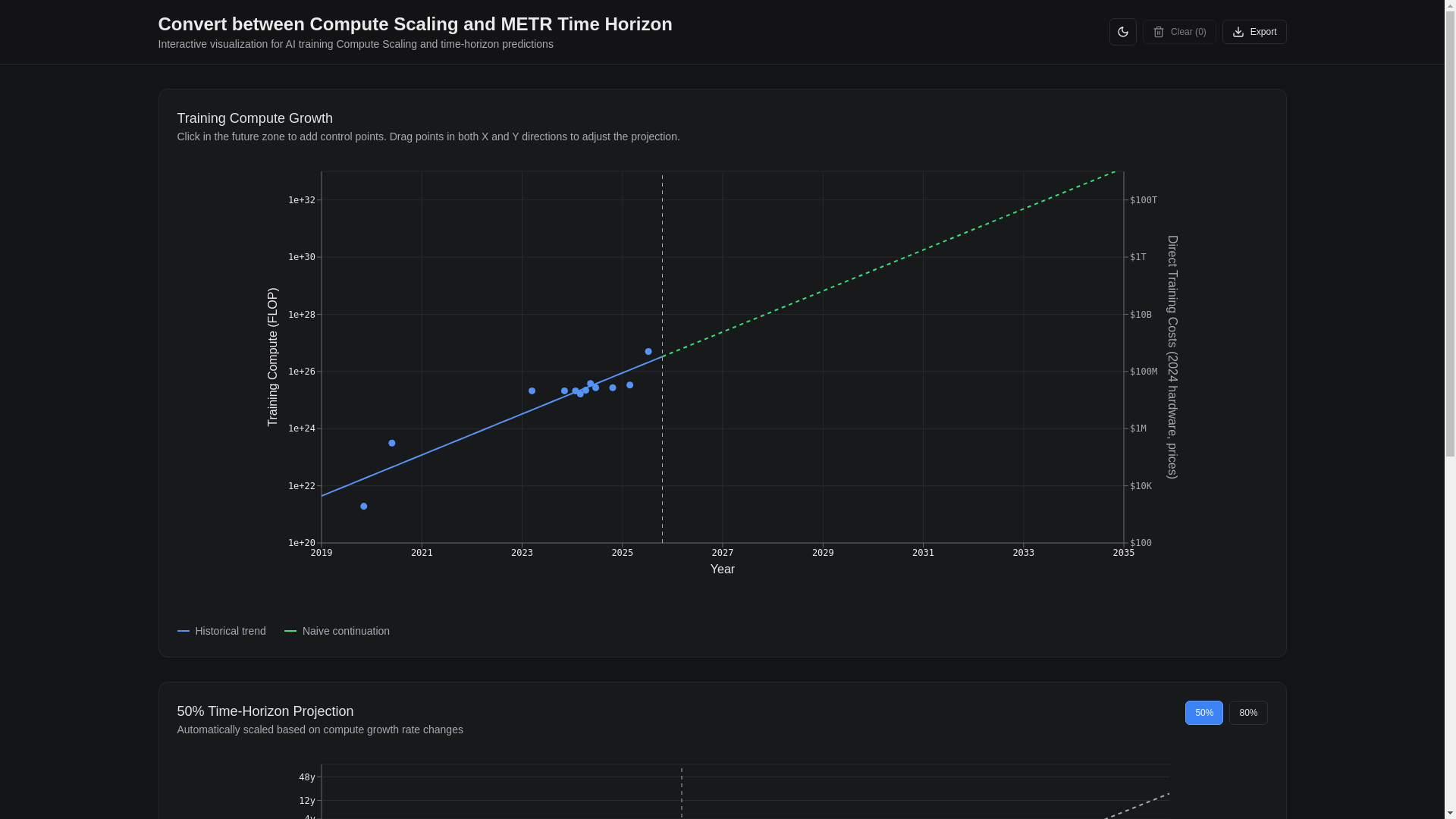Click the lowest data point near 2020

pos(364,507)
